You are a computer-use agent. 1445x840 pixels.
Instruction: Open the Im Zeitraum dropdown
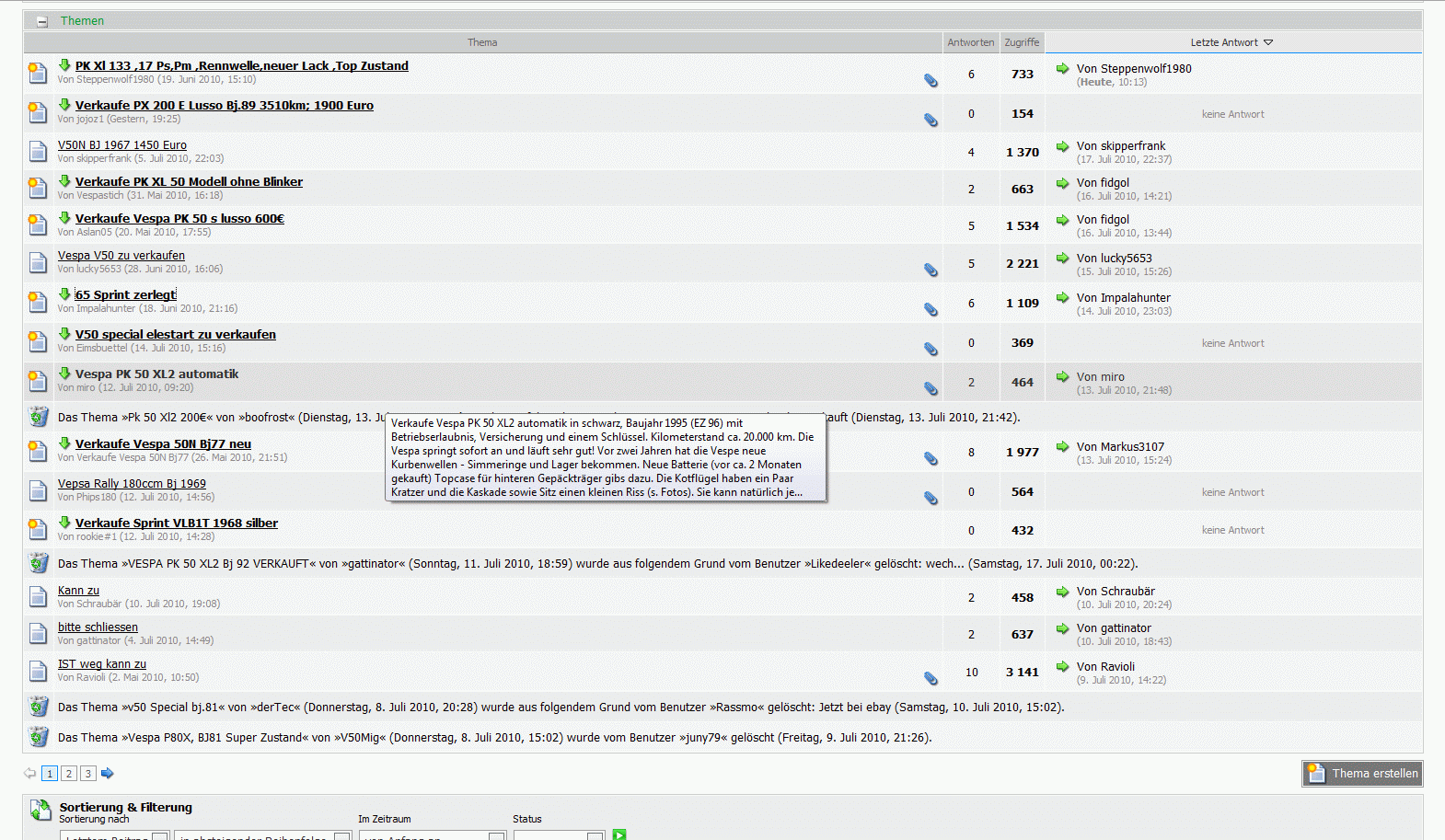point(432,835)
